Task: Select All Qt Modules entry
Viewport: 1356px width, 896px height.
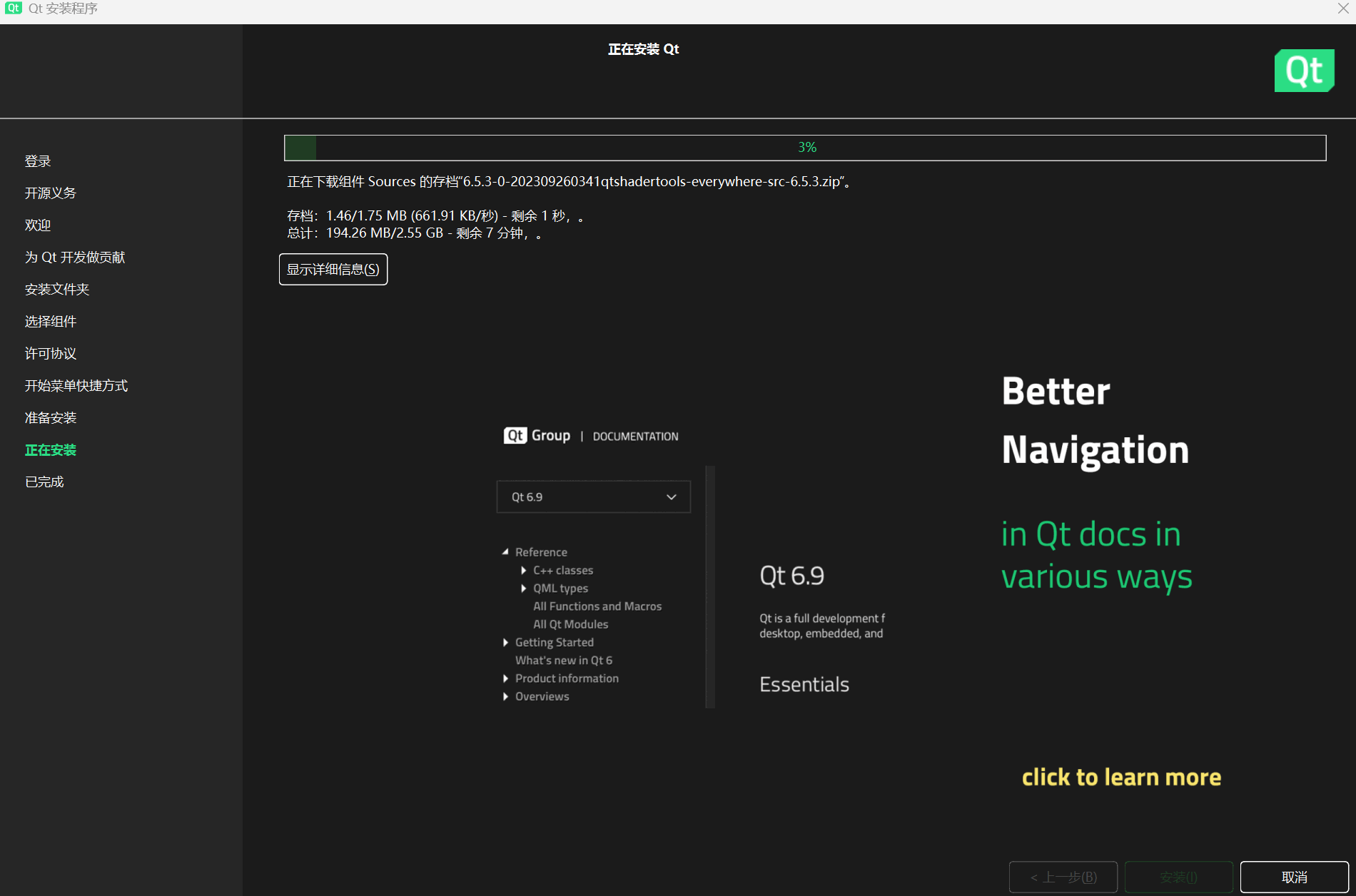Action: 571,624
